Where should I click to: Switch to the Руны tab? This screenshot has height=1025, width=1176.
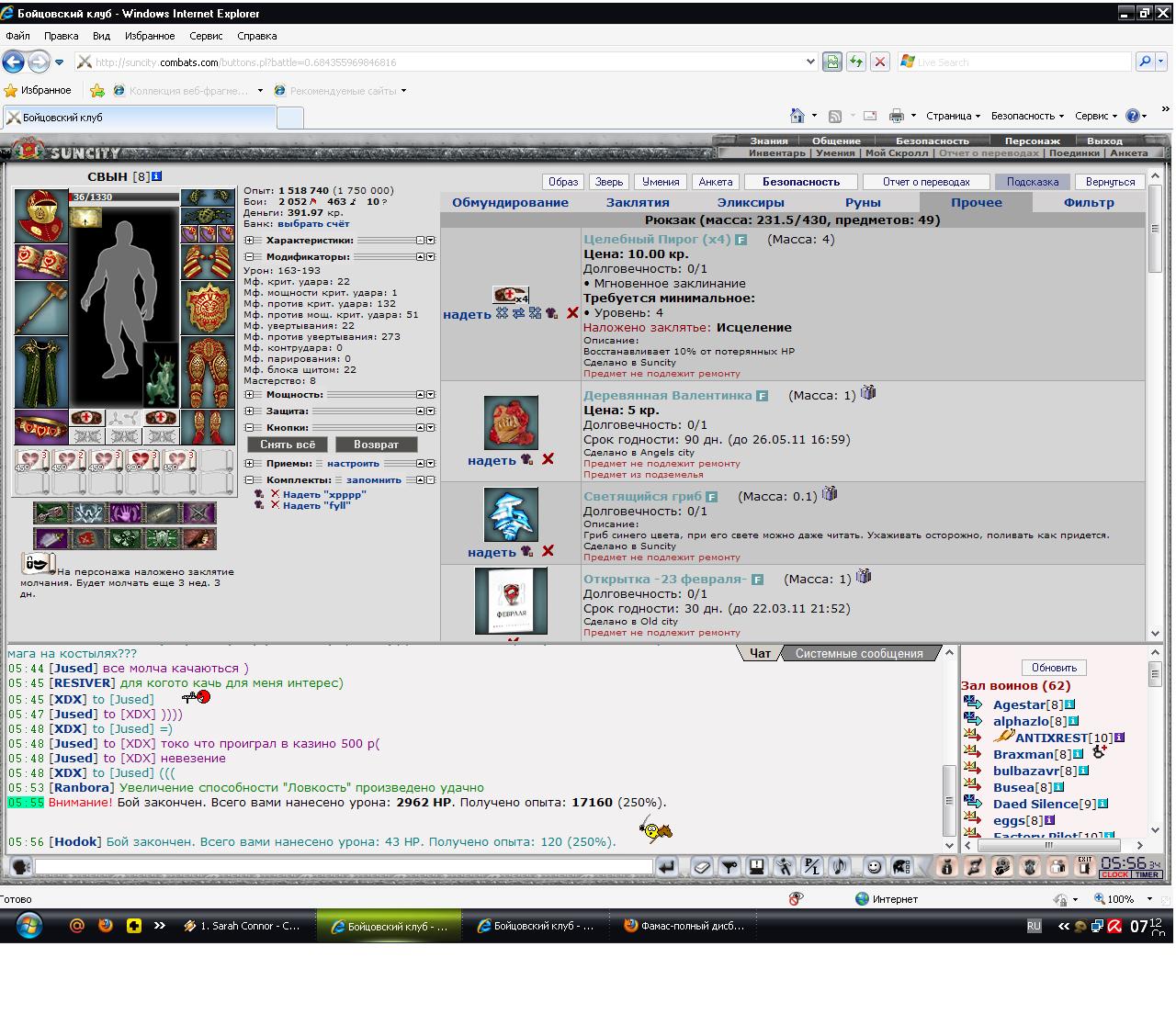coord(863,203)
